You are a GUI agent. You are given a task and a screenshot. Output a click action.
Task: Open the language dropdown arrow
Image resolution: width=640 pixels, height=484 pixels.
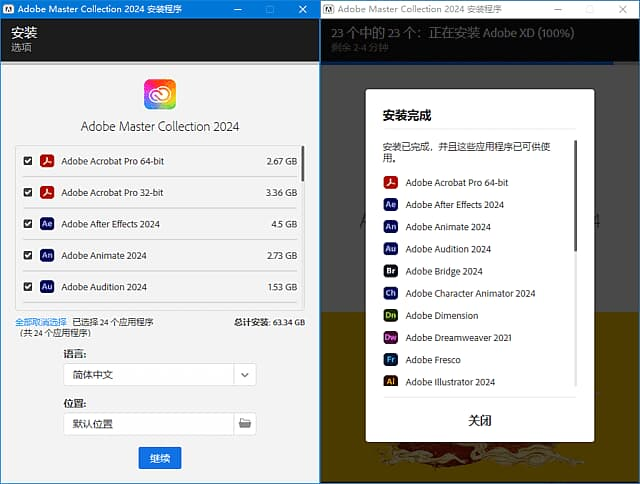point(245,375)
